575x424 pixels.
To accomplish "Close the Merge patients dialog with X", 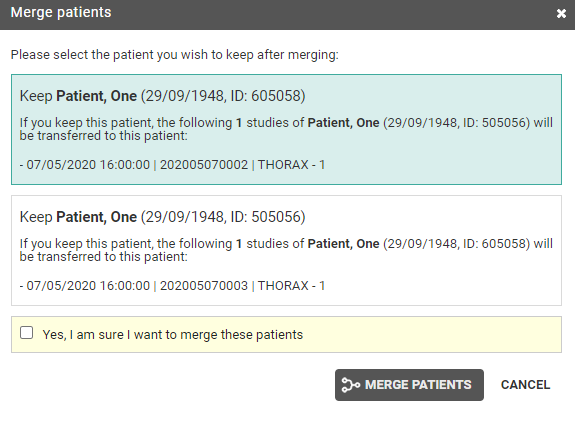I will 561,14.
